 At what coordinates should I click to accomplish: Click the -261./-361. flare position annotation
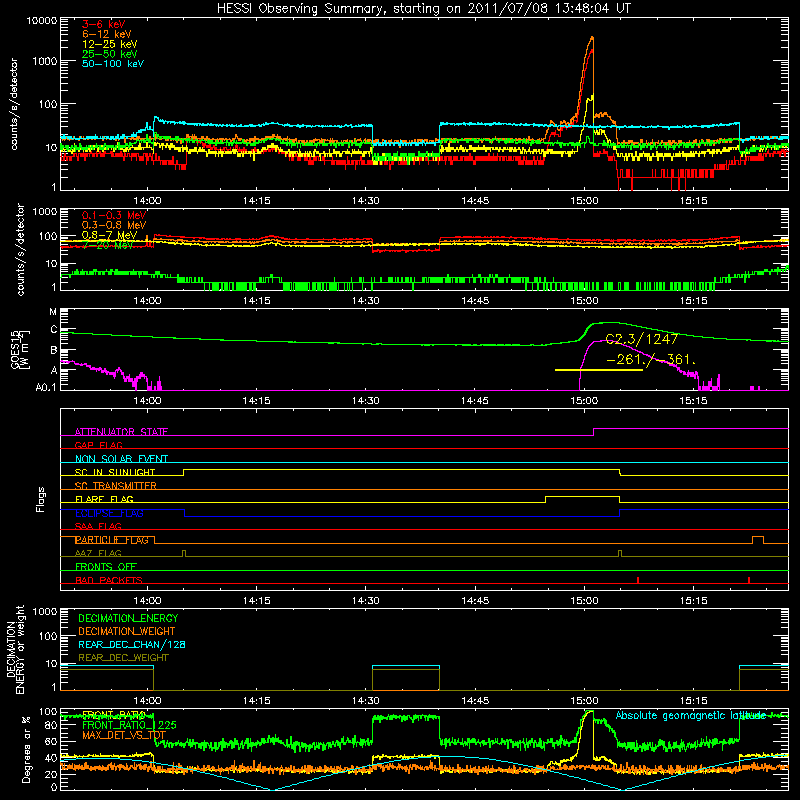tap(652, 360)
